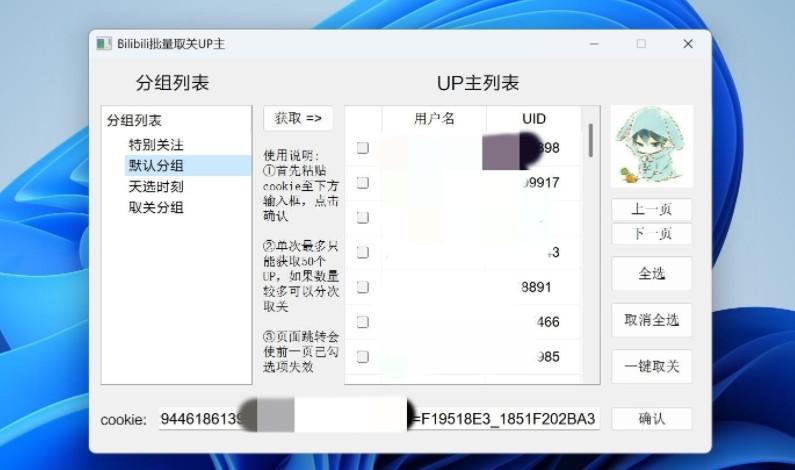Tick the checkbox in row with UID ending 398
The width and height of the screenshot is (795, 470).
(363, 148)
